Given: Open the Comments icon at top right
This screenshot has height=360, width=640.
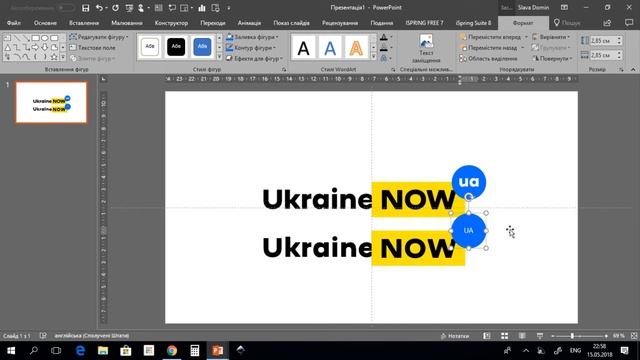Looking at the screenshot, I should [x=629, y=23].
